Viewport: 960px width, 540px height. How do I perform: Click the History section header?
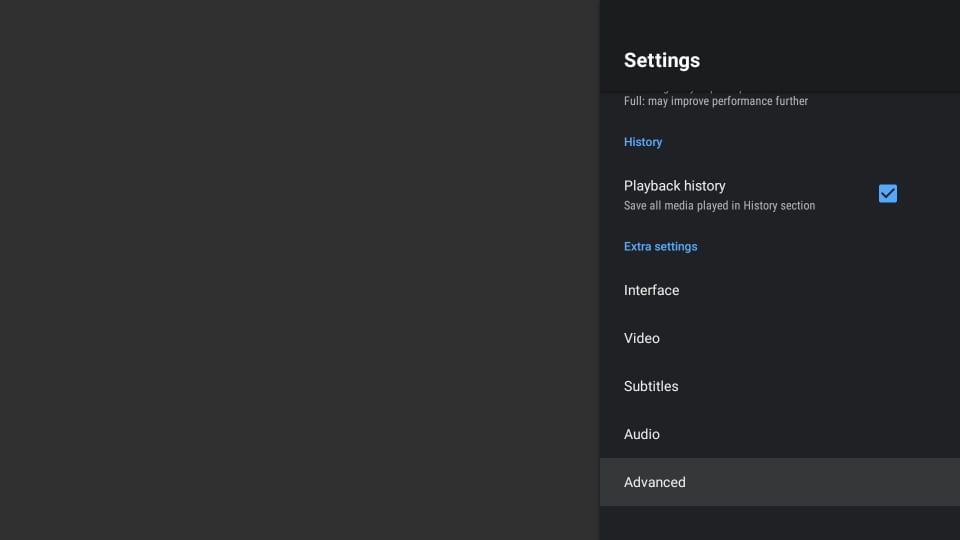643,142
